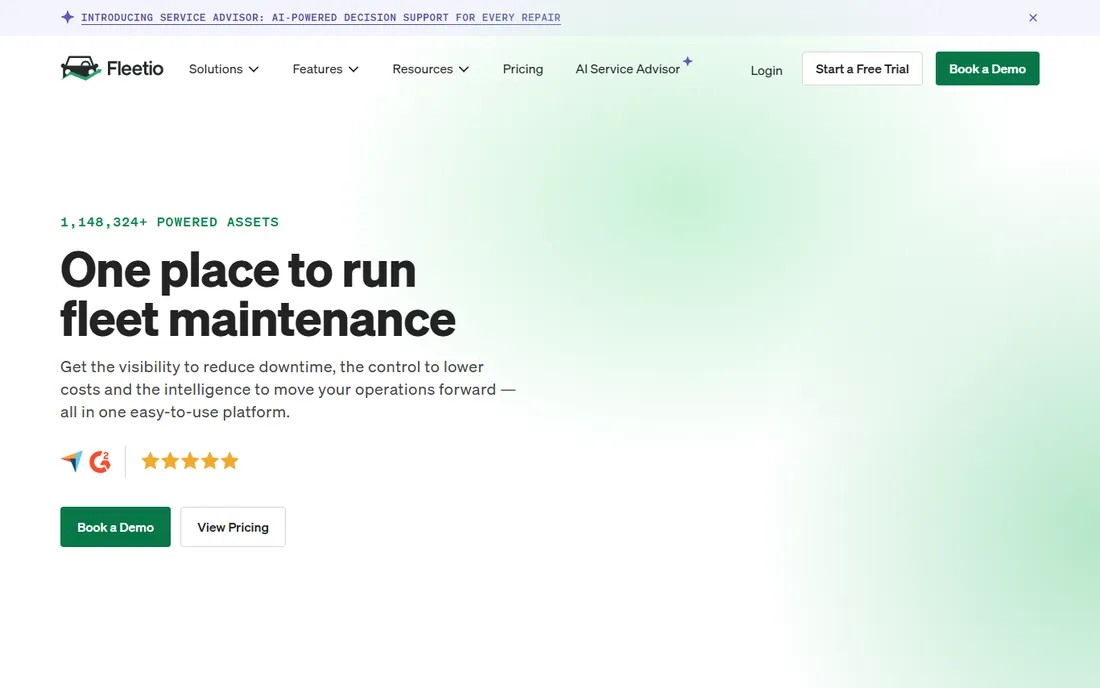The height and width of the screenshot is (688, 1100).
Task: Expand the Features menu chevron
Action: click(x=354, y=69)
